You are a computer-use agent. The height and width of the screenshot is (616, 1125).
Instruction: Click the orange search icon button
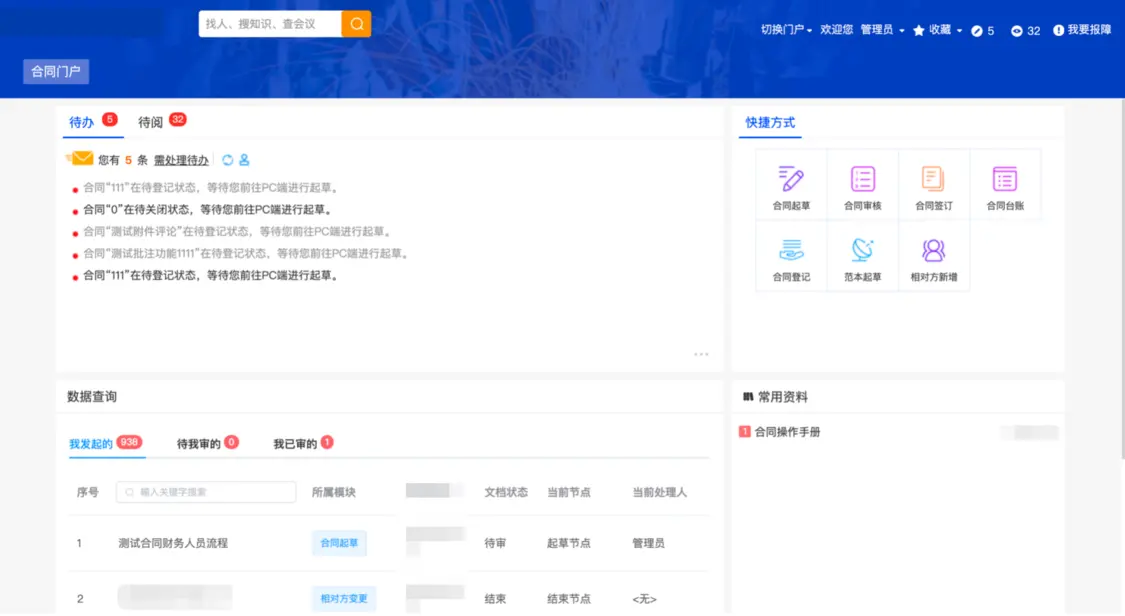click(x=357, y=24)
